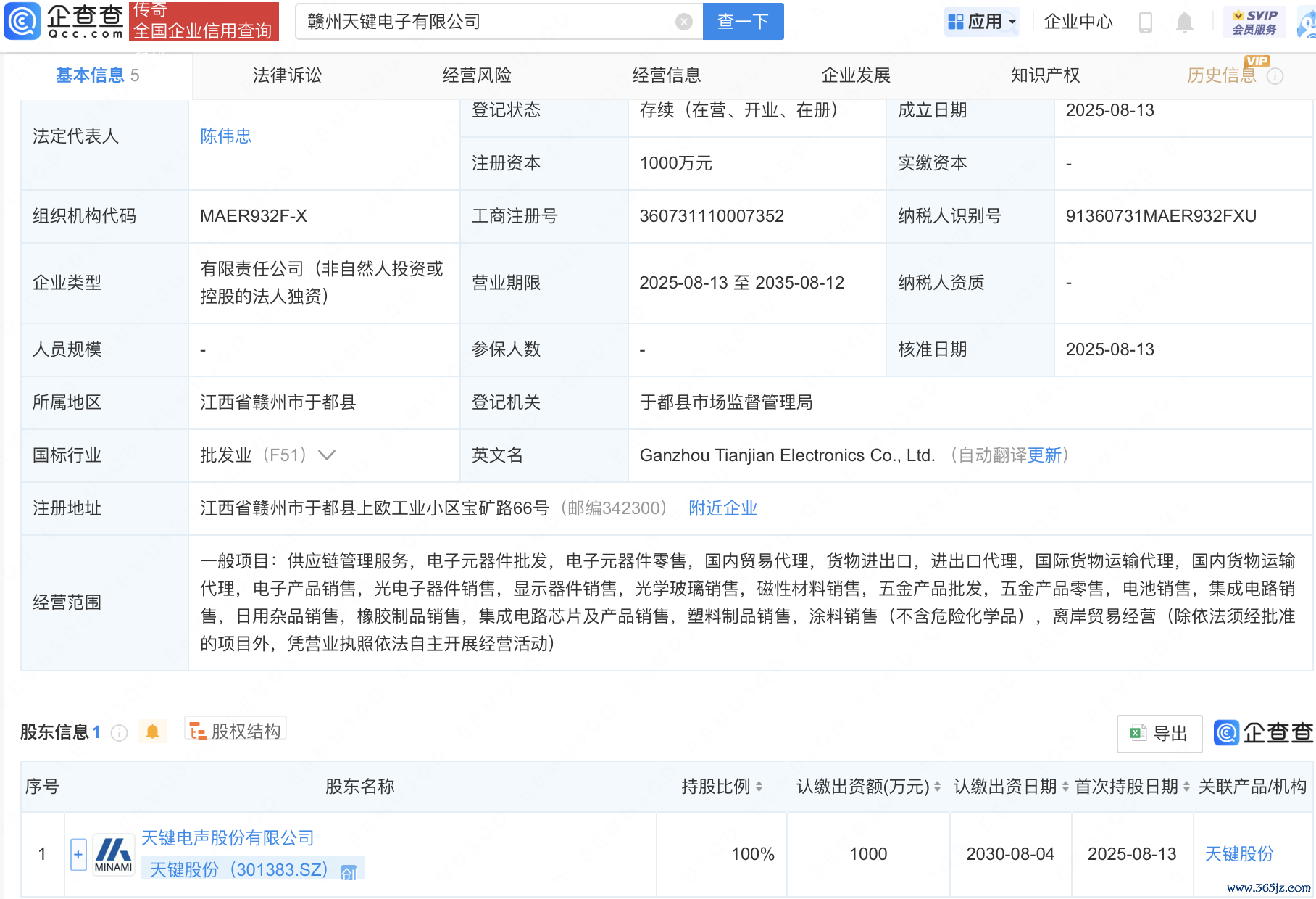
Task: Clear the search box text
Action: tap(683, 22)
